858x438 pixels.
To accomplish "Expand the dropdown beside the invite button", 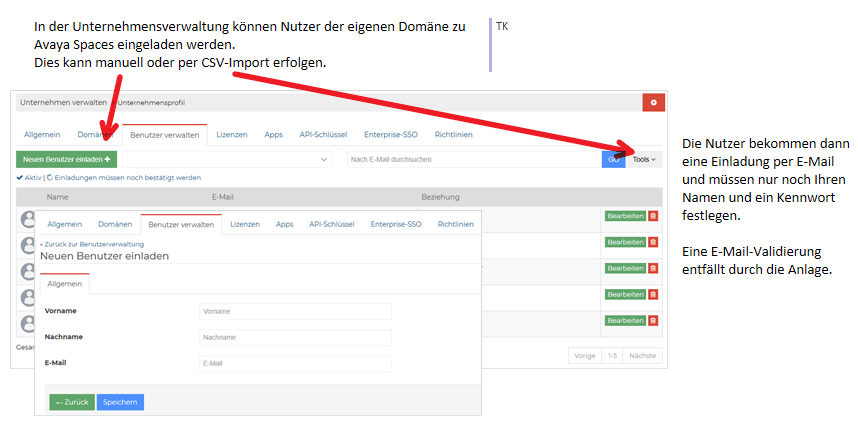I will click(x=324, y=159).
